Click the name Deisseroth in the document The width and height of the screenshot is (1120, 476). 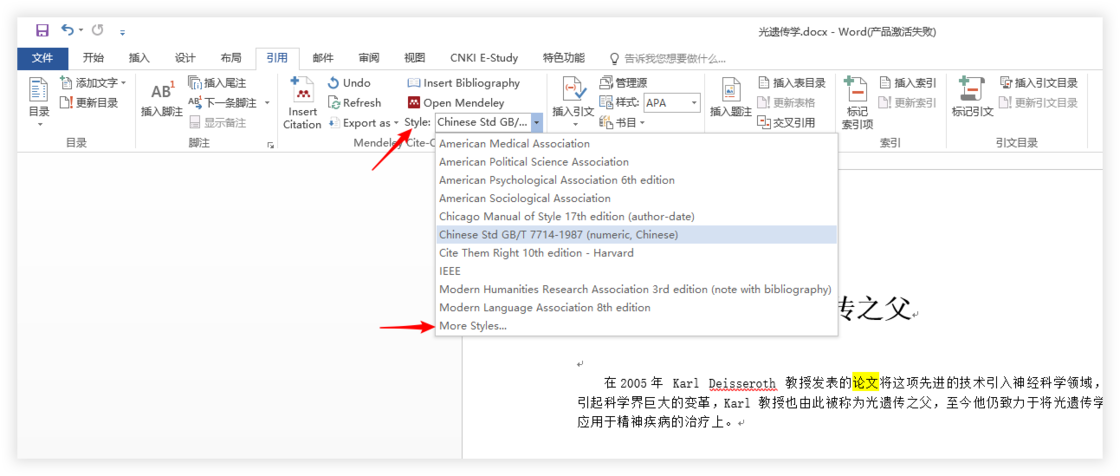tap(741, 383)
